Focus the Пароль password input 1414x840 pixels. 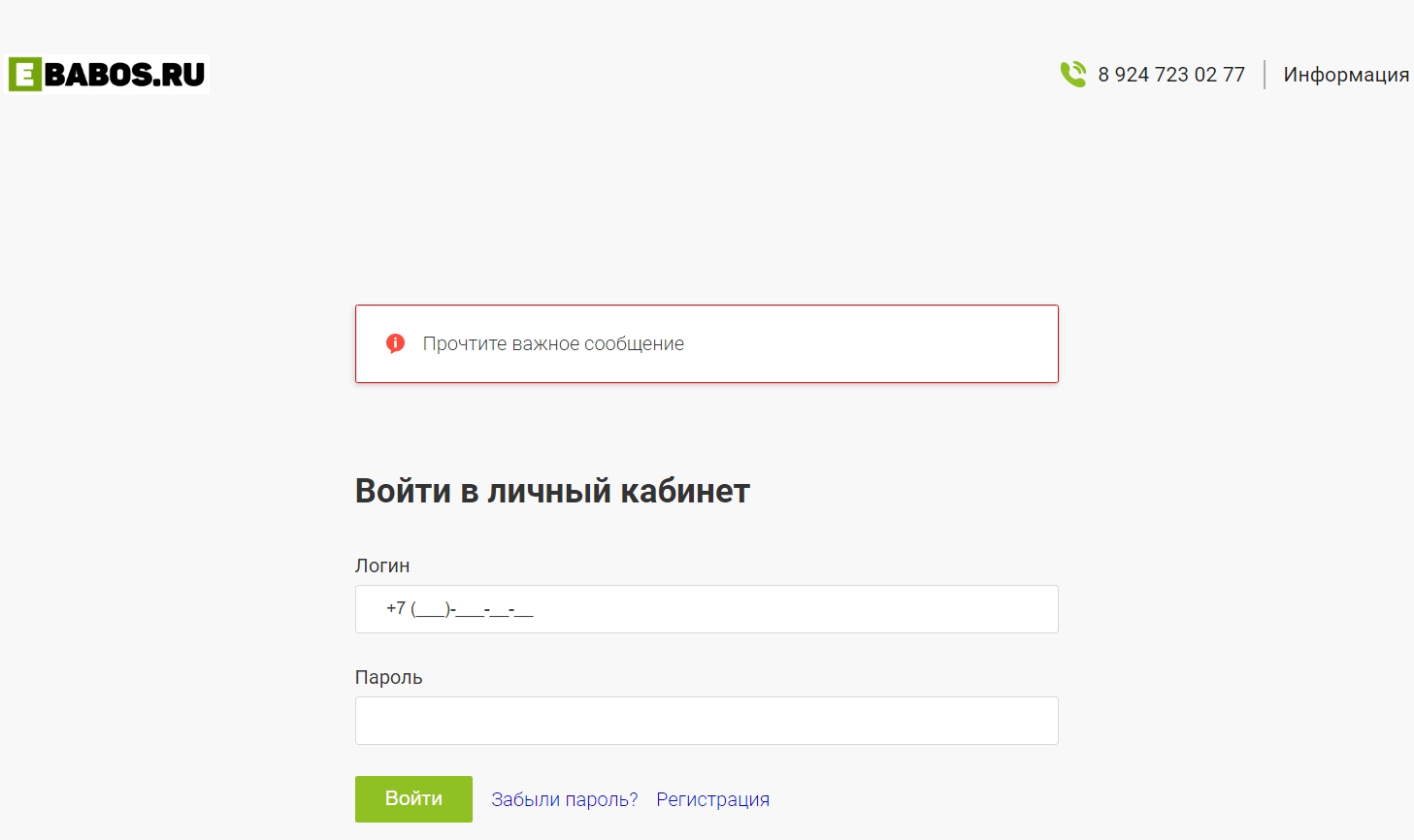point(707,721)
